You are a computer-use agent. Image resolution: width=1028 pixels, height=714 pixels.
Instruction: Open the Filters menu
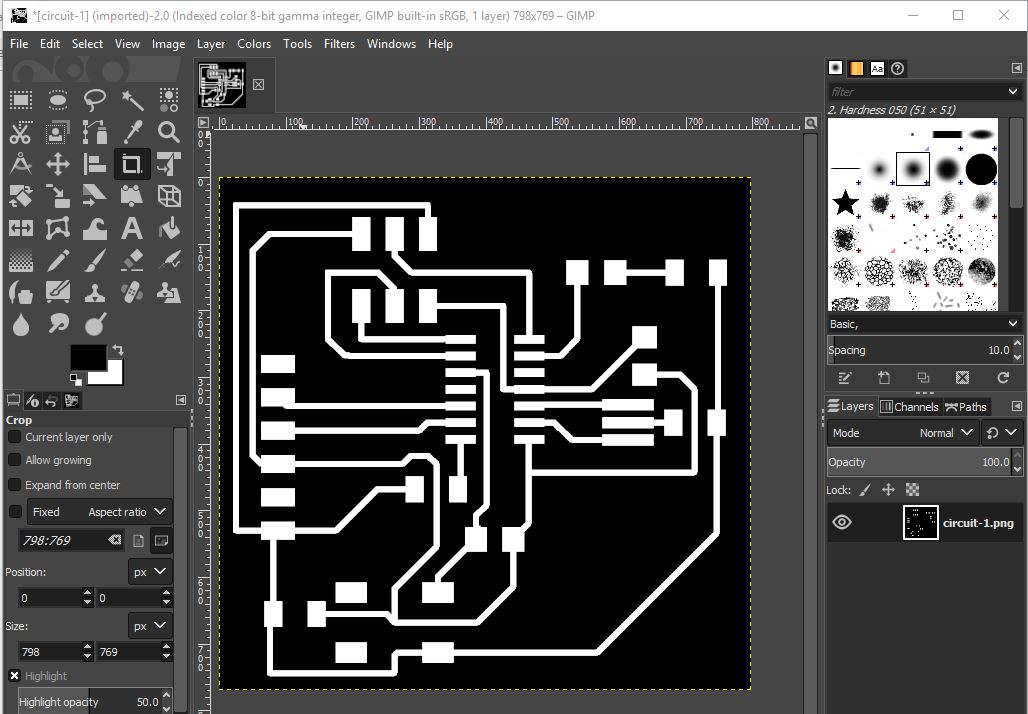coord(339,44)
